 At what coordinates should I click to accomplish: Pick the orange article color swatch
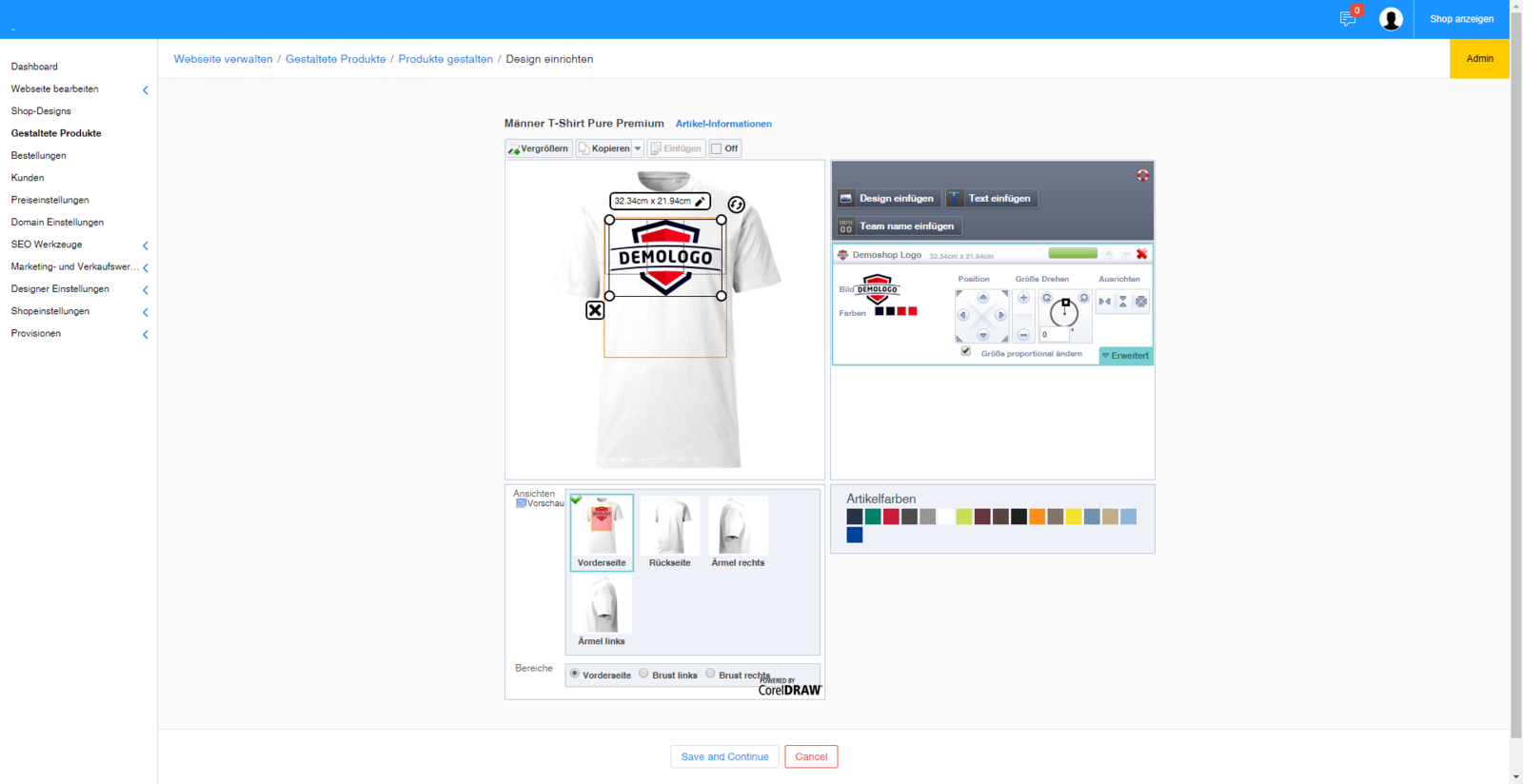click(x=1037, y=517)
